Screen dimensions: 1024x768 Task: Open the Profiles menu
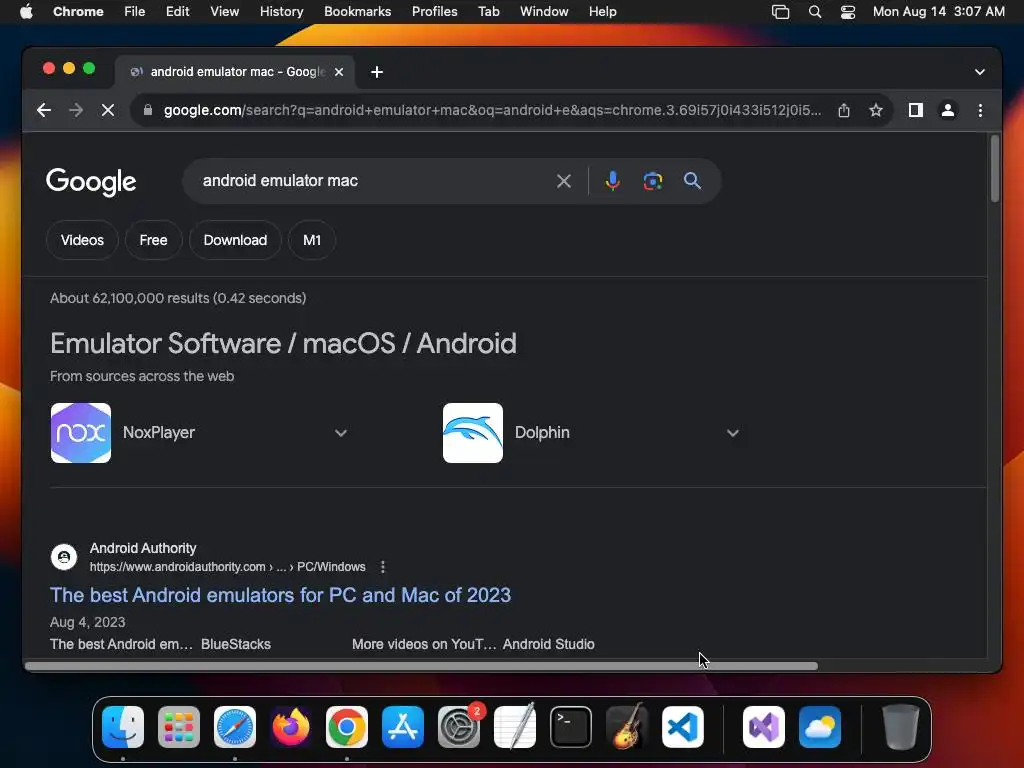434,11
